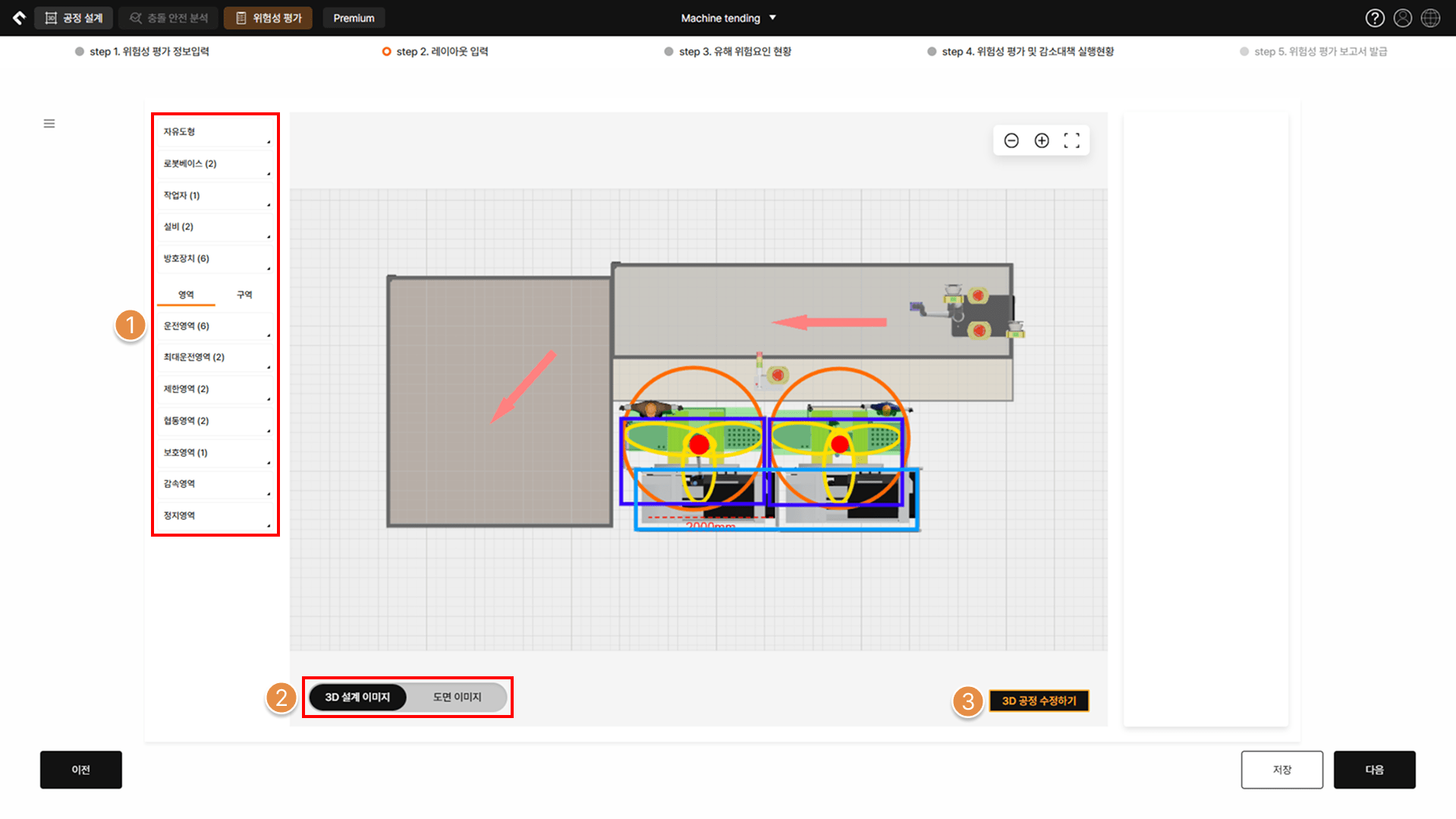
Task: Expand the 감속영역 item
Action: 215,484
